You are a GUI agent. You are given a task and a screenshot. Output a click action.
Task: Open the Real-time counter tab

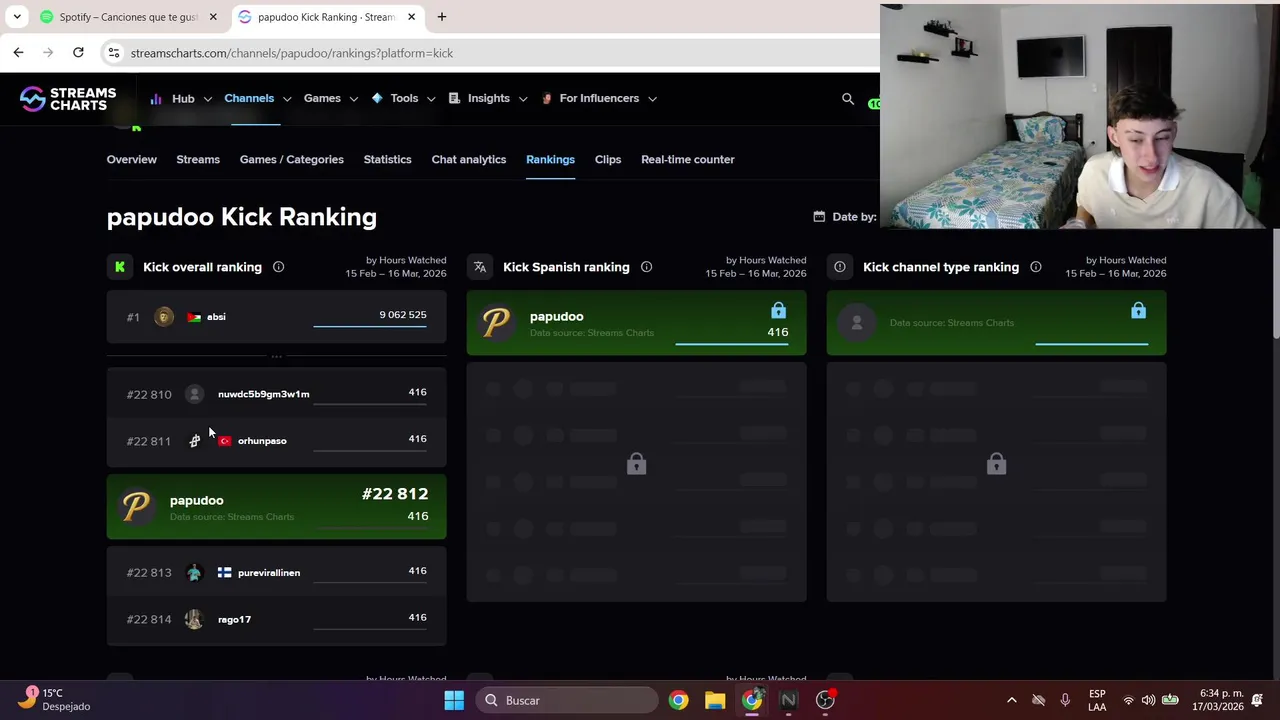687,159
